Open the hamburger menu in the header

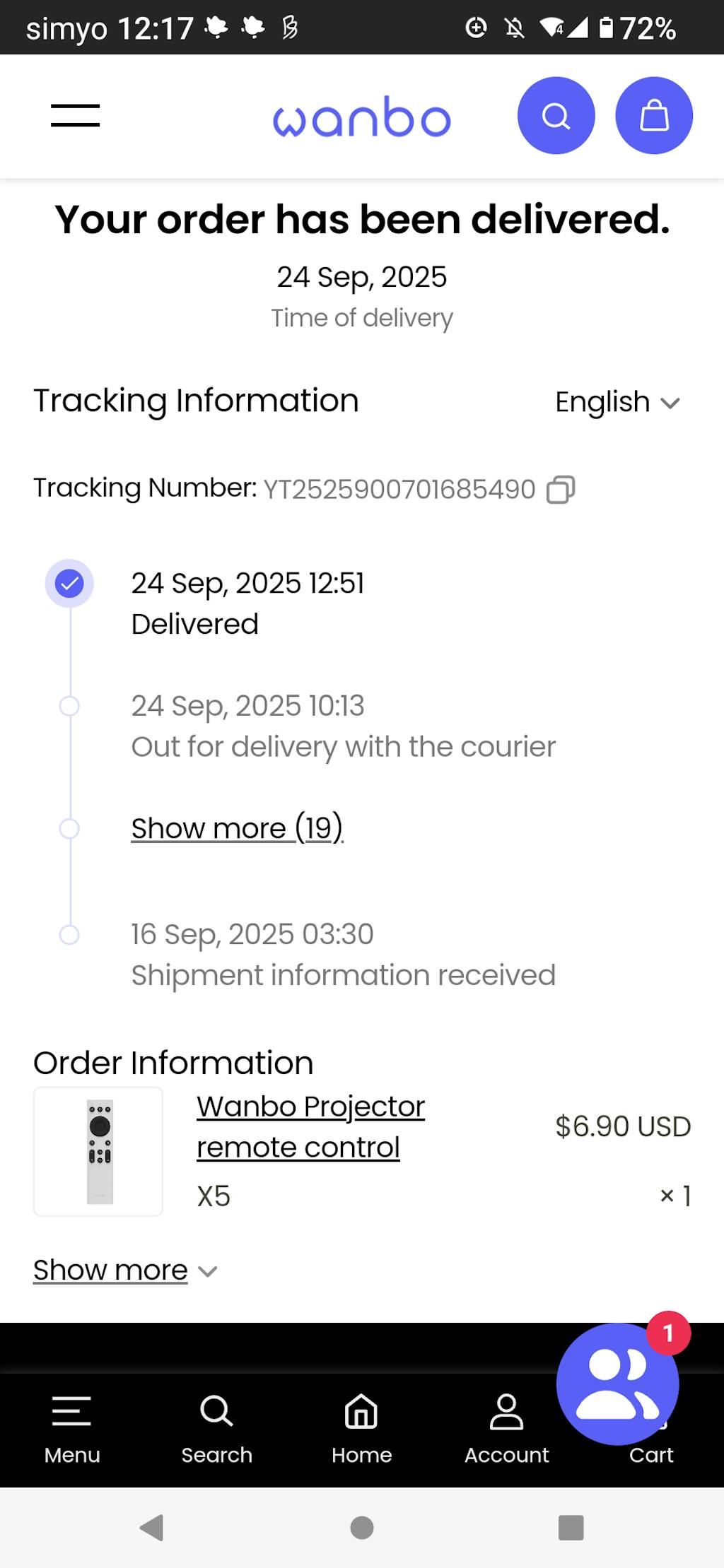pyautogui.click(x=75, y=116)
